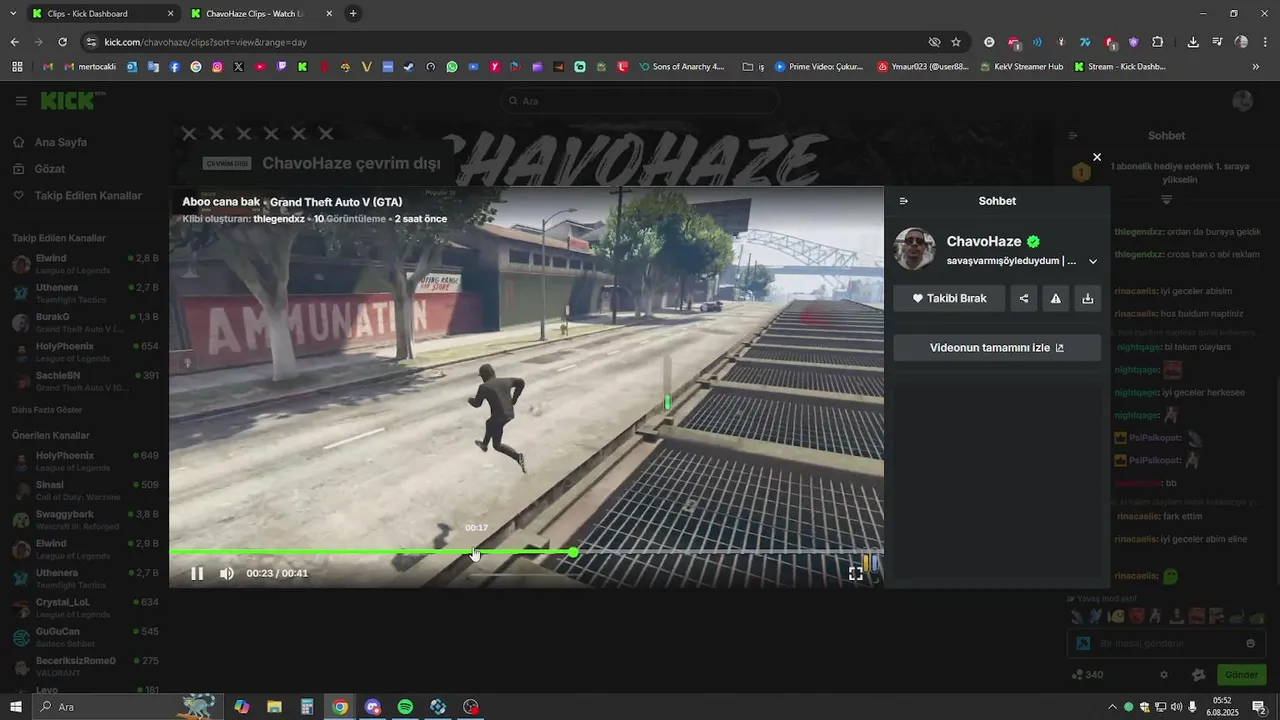Switch to ChavoHaze Clips browser tab
Viewport: 1280px width, 720px height.
click(260, 14)
